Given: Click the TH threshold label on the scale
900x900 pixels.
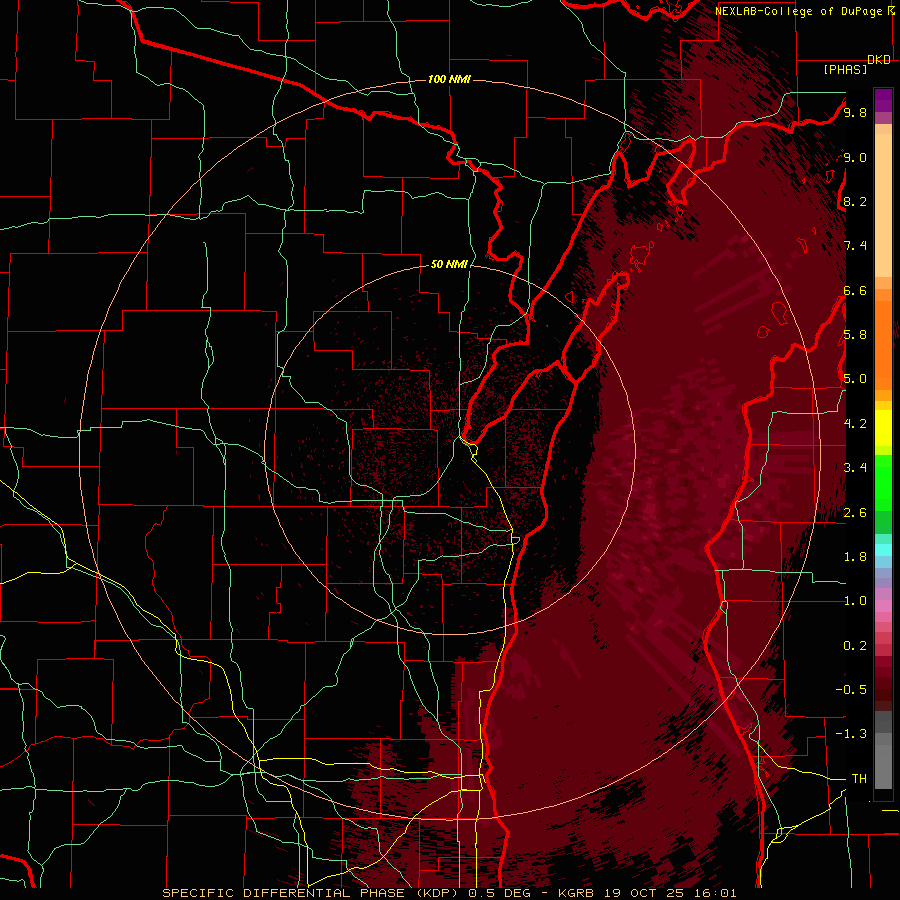Looking at the screenshot, I should (859, 778).
